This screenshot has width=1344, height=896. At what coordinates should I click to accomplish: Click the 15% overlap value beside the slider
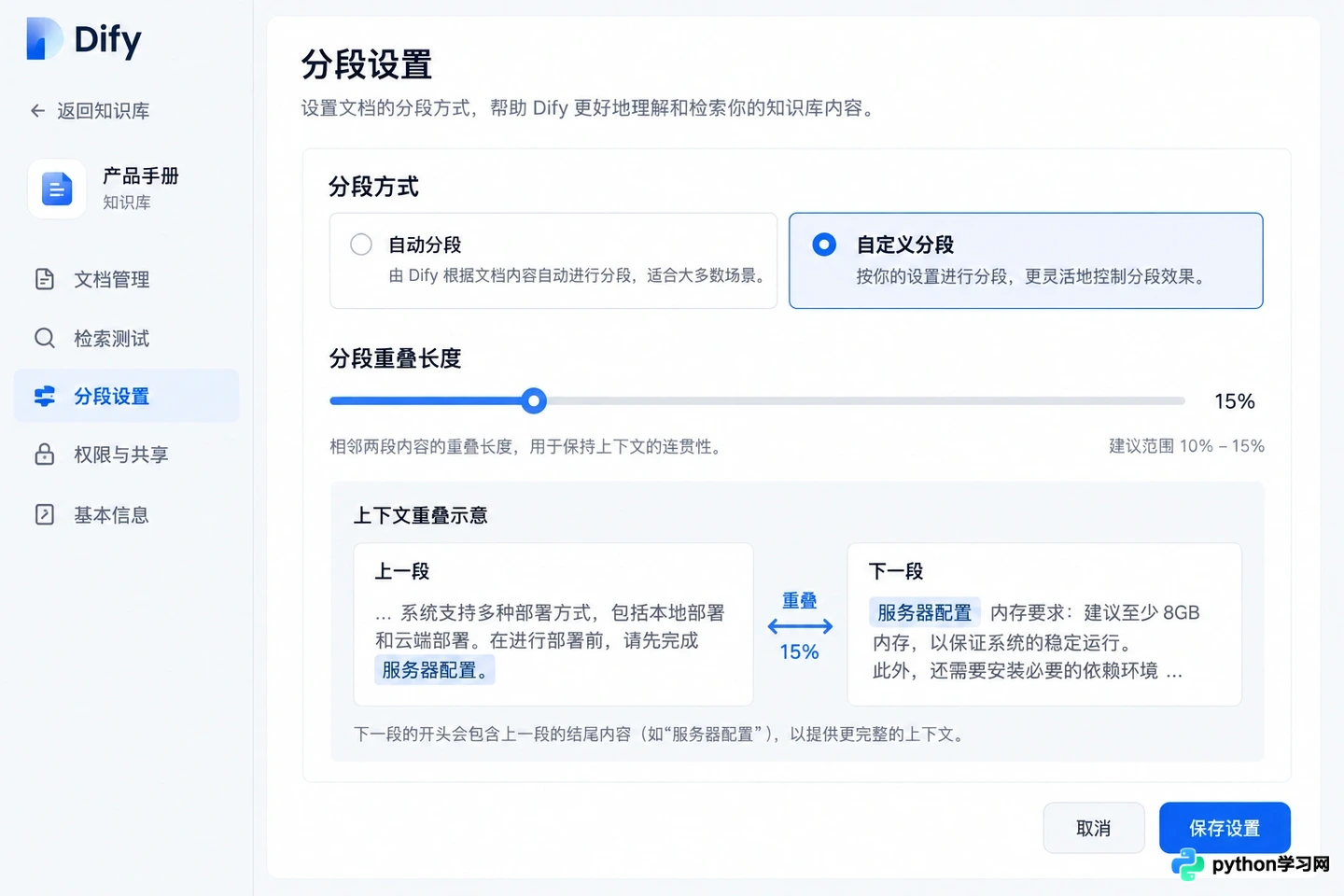(1234, 401)
